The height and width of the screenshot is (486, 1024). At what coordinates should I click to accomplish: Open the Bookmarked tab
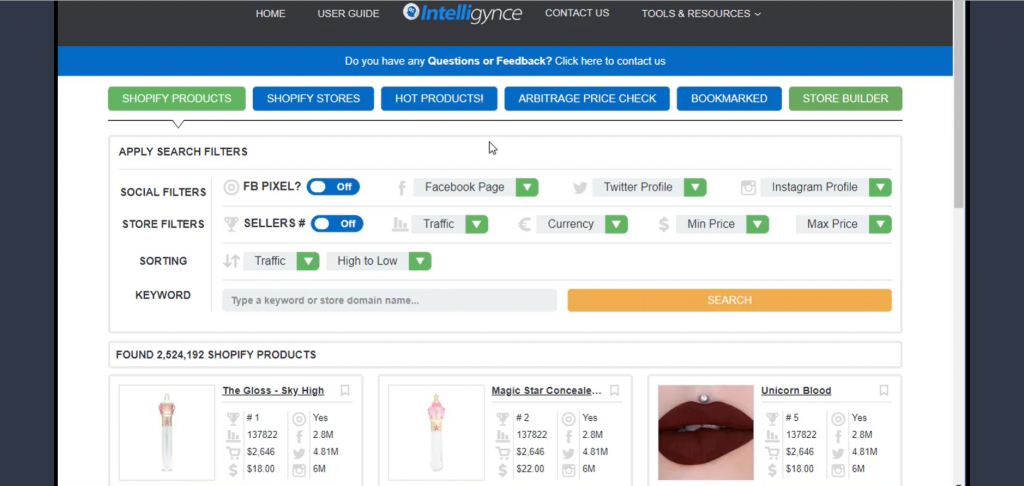[729, 99]
